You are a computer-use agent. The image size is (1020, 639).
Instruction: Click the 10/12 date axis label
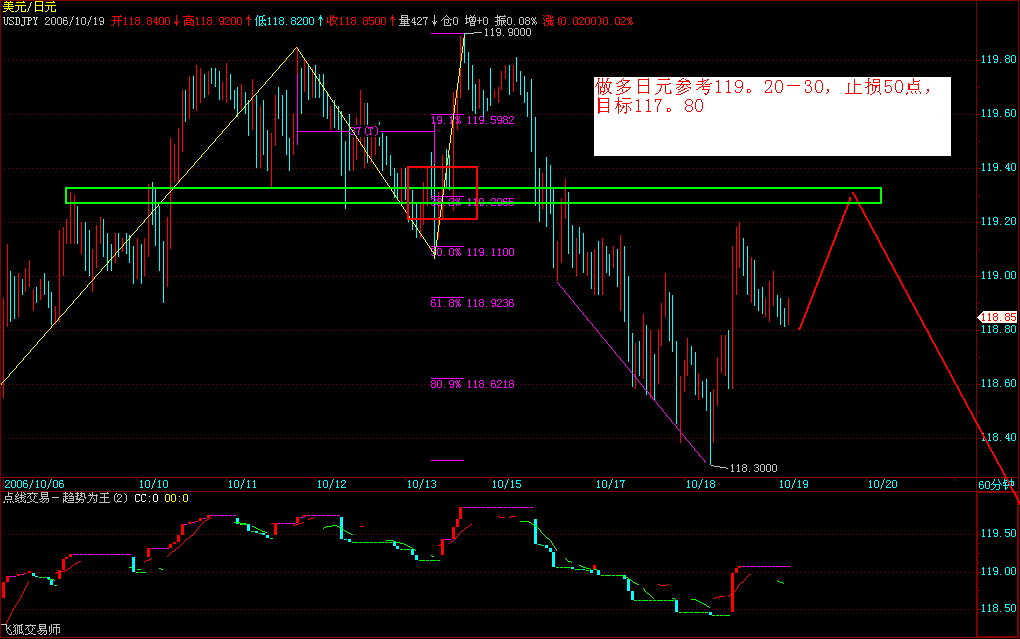pyautogui.click(x=331, y=484)
